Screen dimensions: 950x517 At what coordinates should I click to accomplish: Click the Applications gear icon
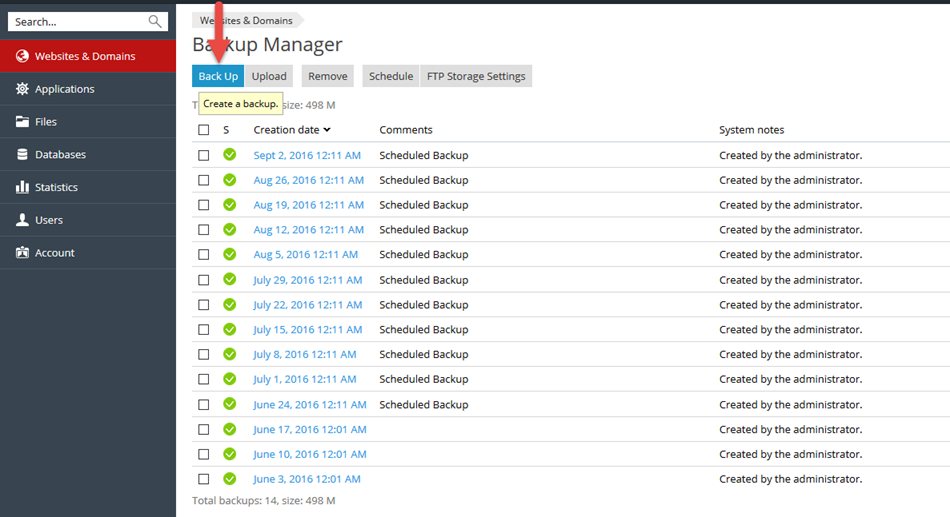pos(22,89)
